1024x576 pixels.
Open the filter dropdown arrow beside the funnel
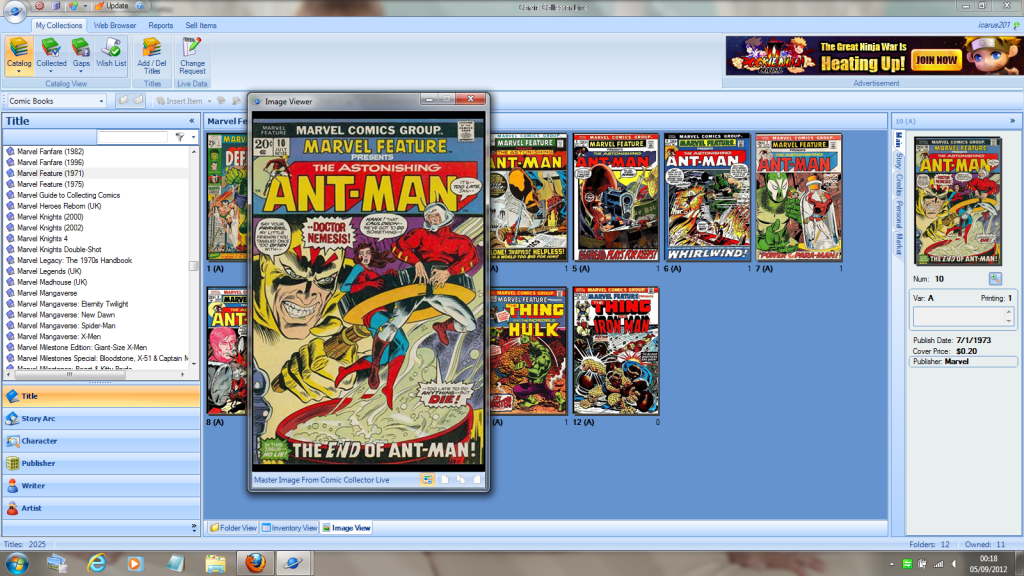point(193,137)
